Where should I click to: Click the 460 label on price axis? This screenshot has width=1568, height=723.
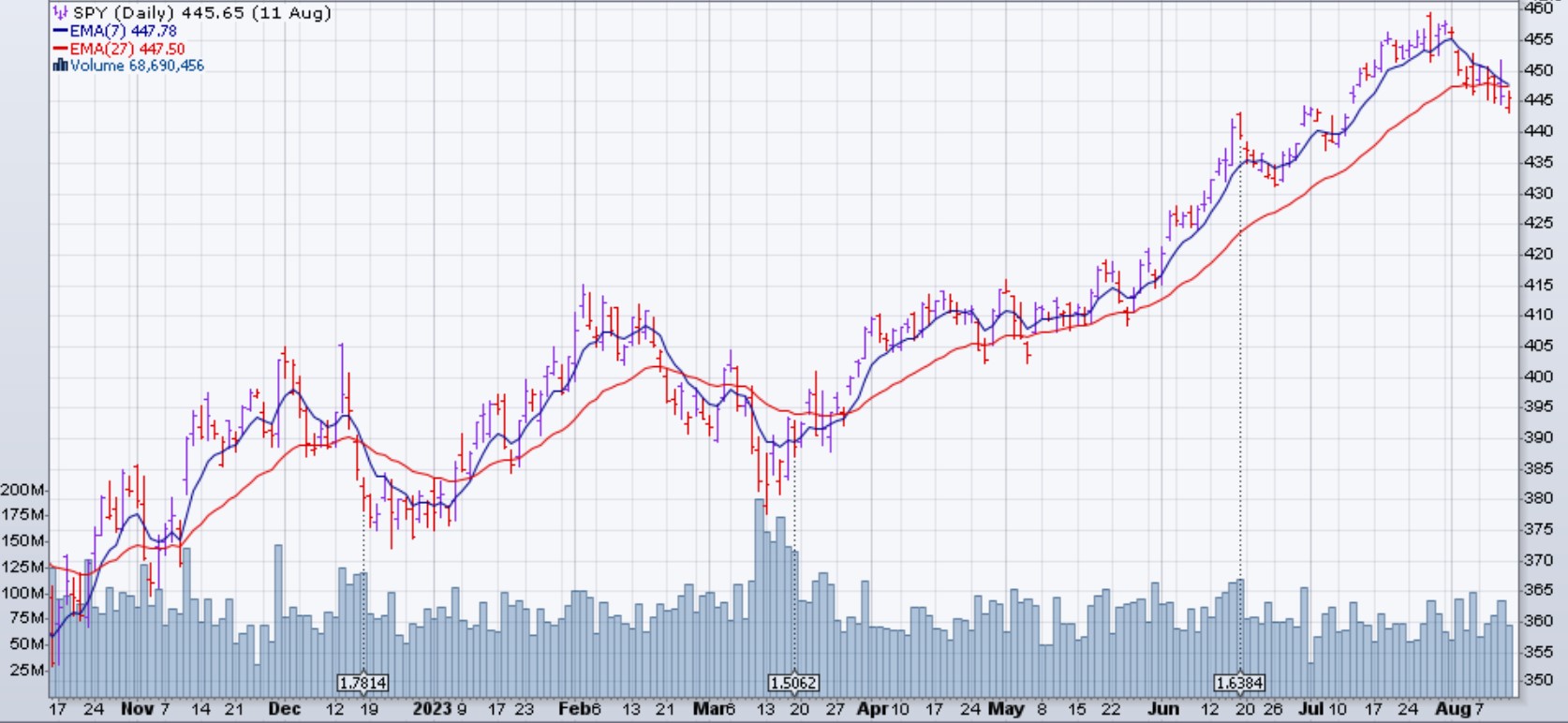click(1539, 8)
